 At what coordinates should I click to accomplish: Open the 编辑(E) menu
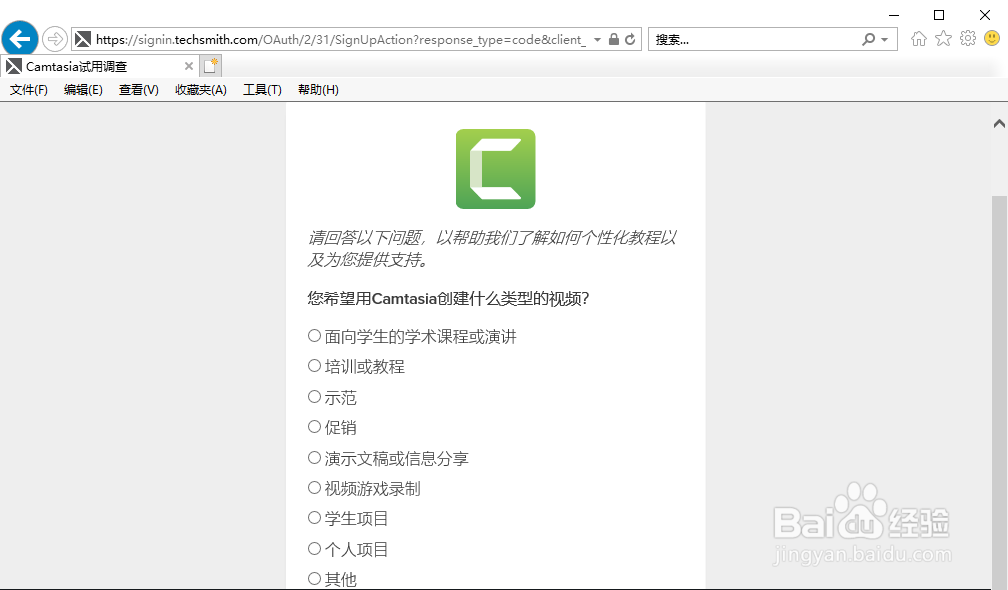(x=84, y=90)
